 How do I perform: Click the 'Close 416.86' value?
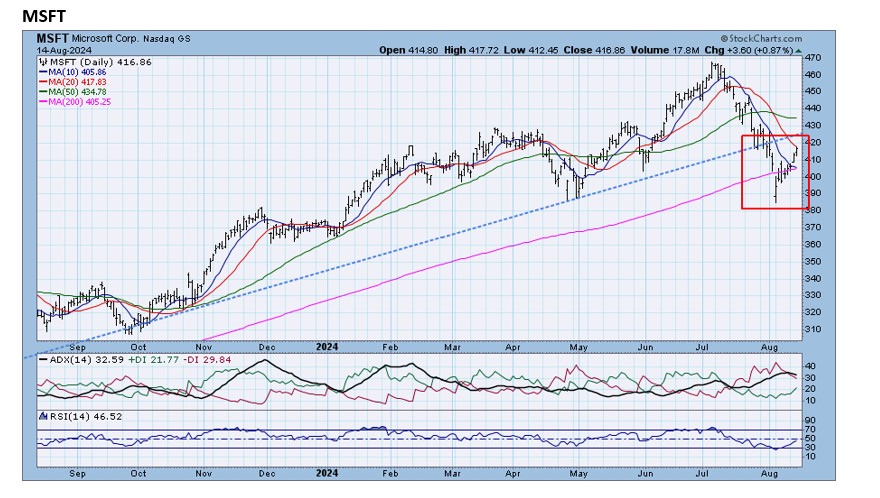[594, 50]
